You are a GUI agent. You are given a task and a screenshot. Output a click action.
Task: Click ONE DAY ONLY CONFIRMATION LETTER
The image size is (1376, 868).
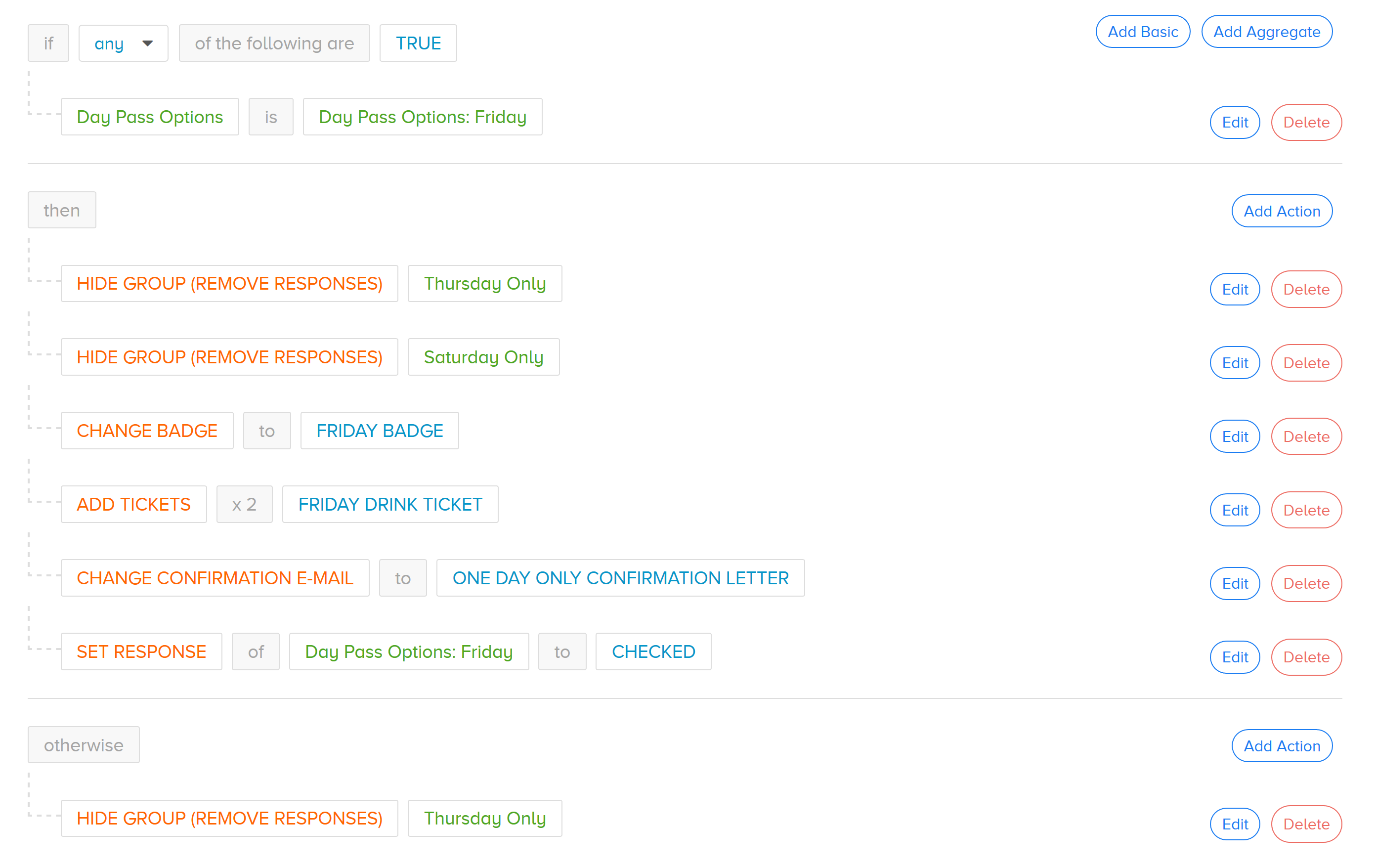[620, 578]
